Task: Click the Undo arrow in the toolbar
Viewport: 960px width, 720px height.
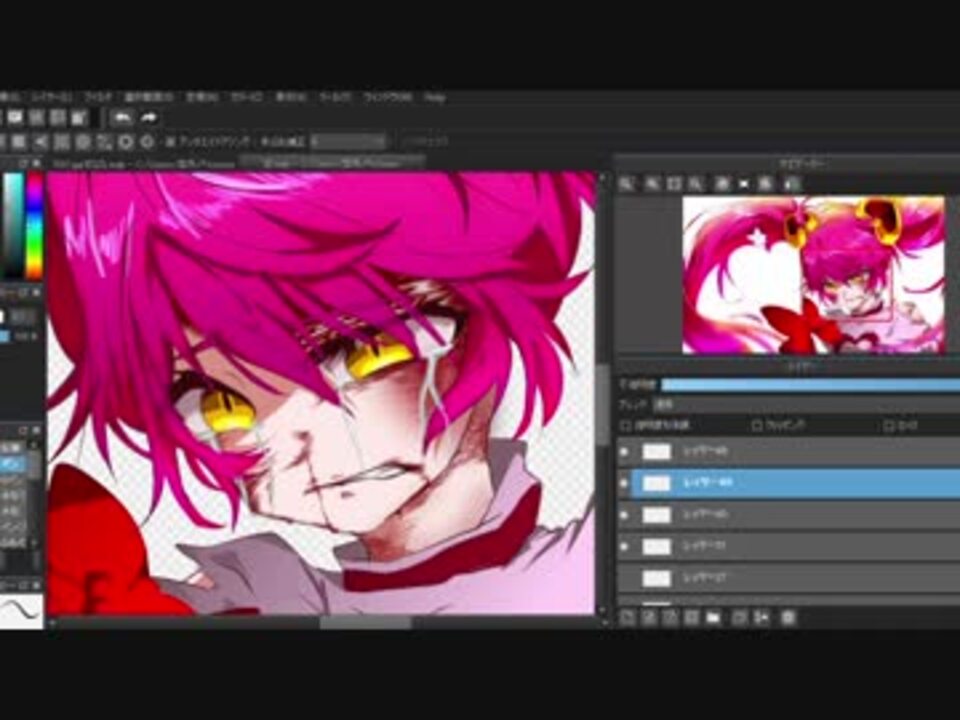Action: click(x=123, y=118)
